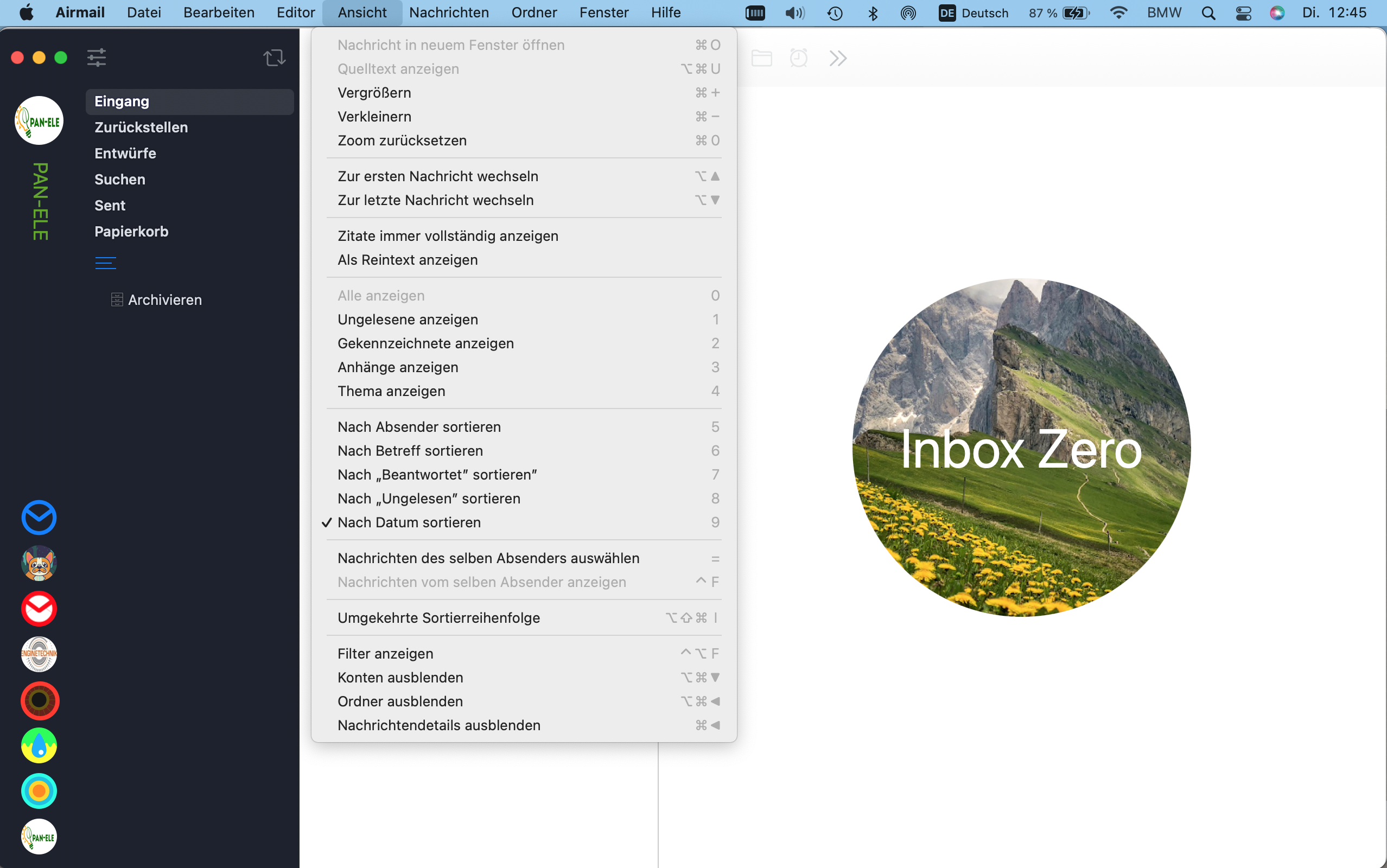Image resolution: width=1387 pixels, height=868 pixels.
Task: Select the red envelope account icon
Action: click(39, 609)
